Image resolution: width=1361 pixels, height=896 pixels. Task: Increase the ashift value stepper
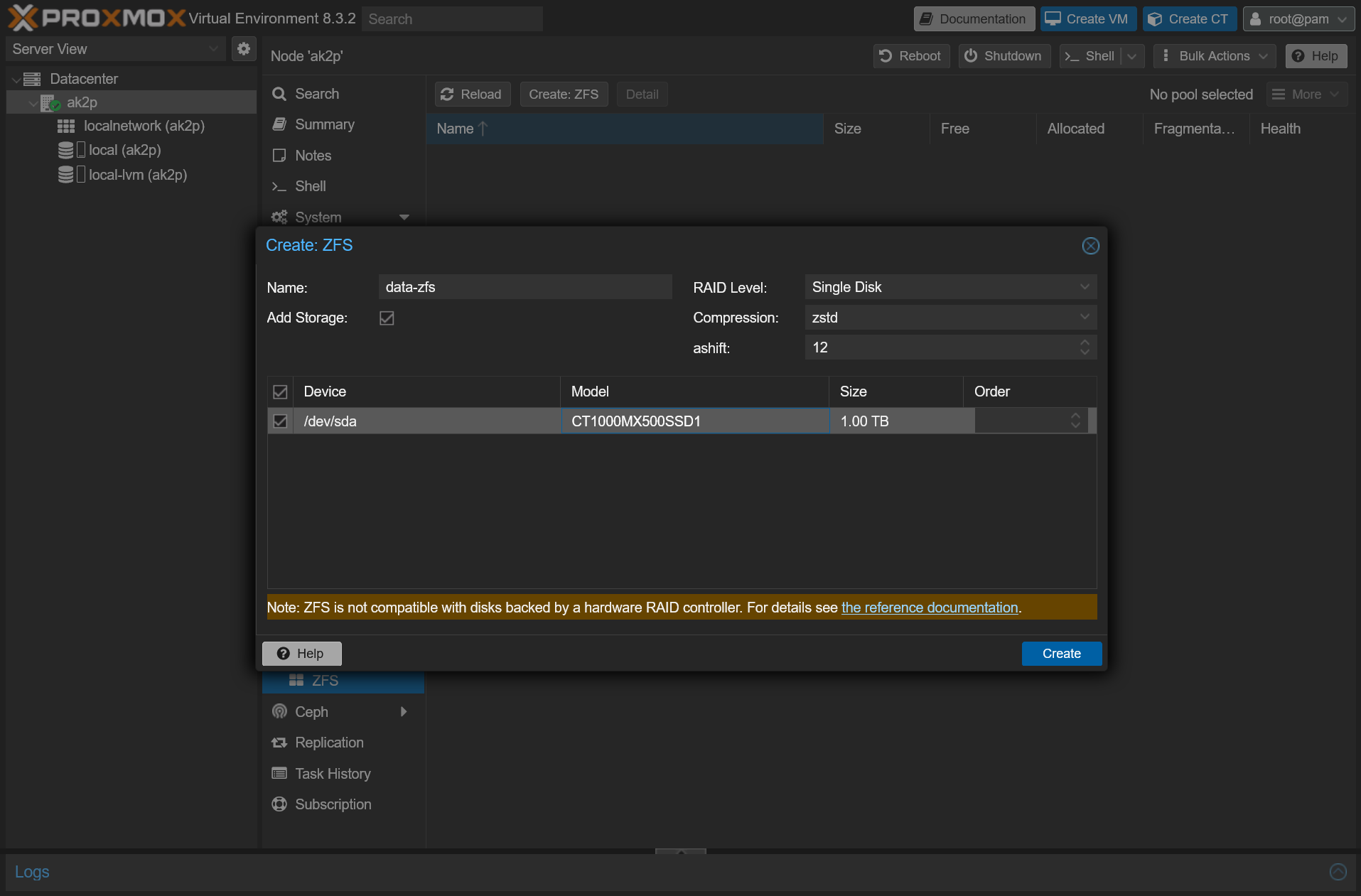(x=1085, y=342)
